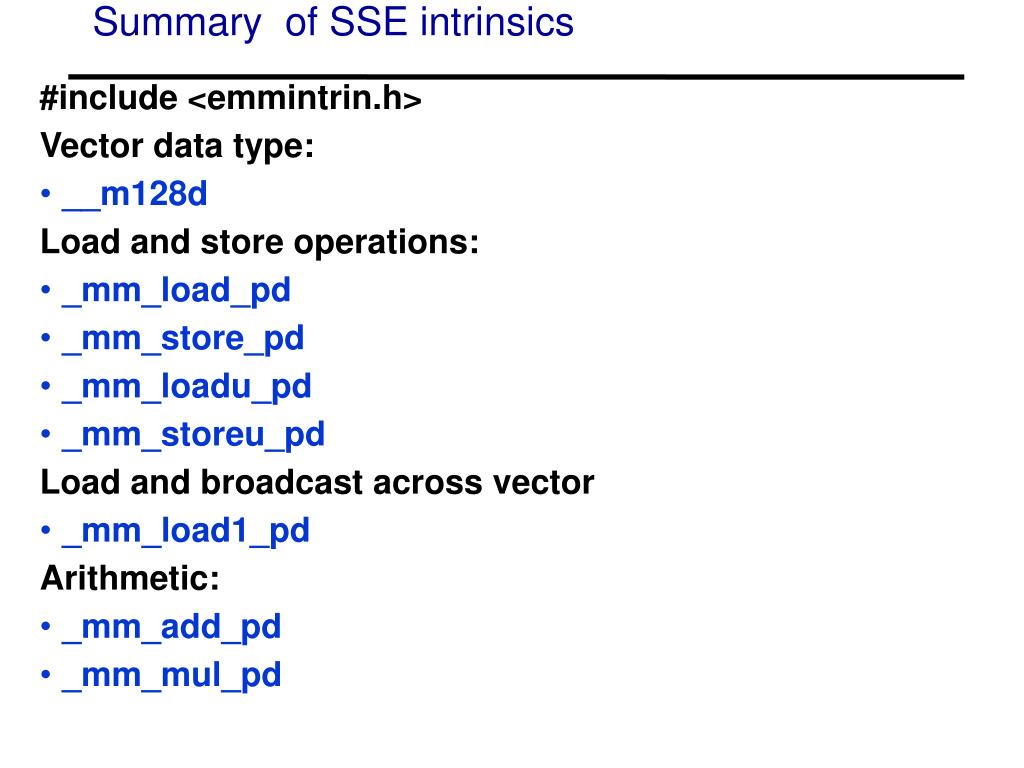Viewport: 1024px width, 768px height.
Task: Click the 'Vector data type:' heading
Action: pyautogui.click(x=177, y=146)
